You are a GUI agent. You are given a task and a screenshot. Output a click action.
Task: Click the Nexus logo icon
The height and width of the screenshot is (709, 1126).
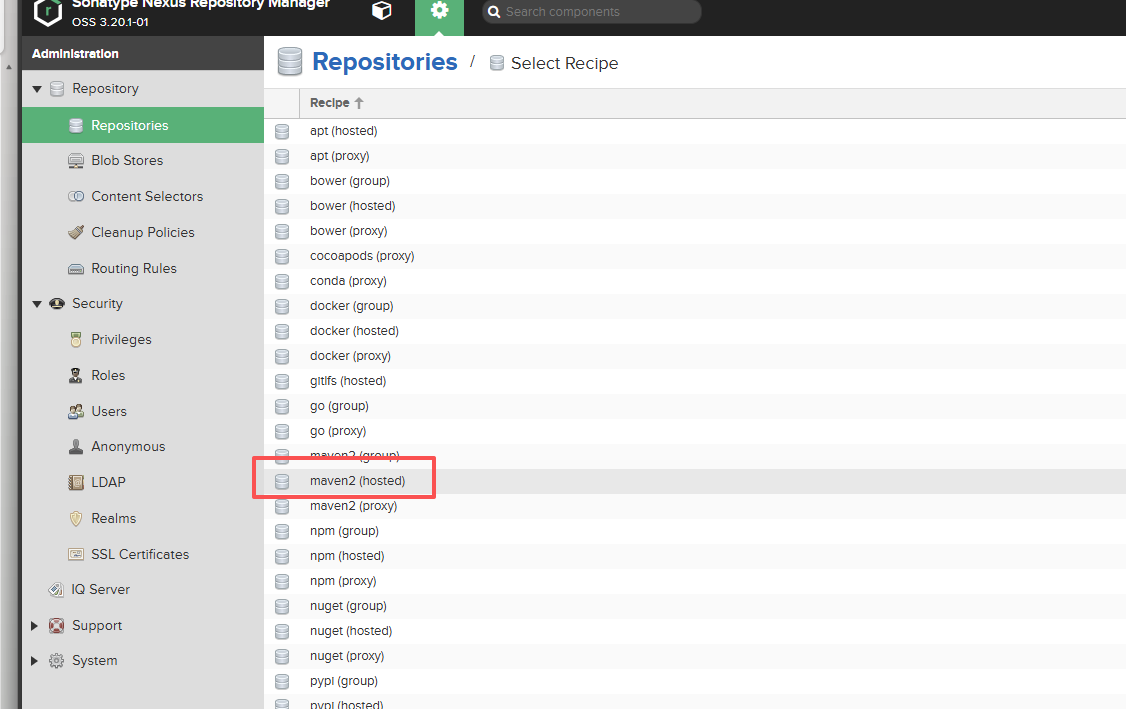point(48,12)
